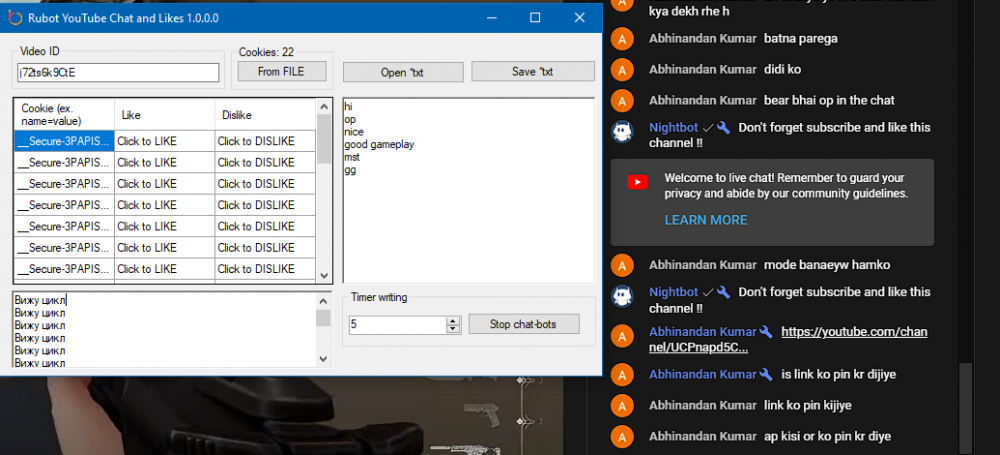Click down arrow on timer spinner
Screen dimensions: 1000x455
click(x=452, y=329)
